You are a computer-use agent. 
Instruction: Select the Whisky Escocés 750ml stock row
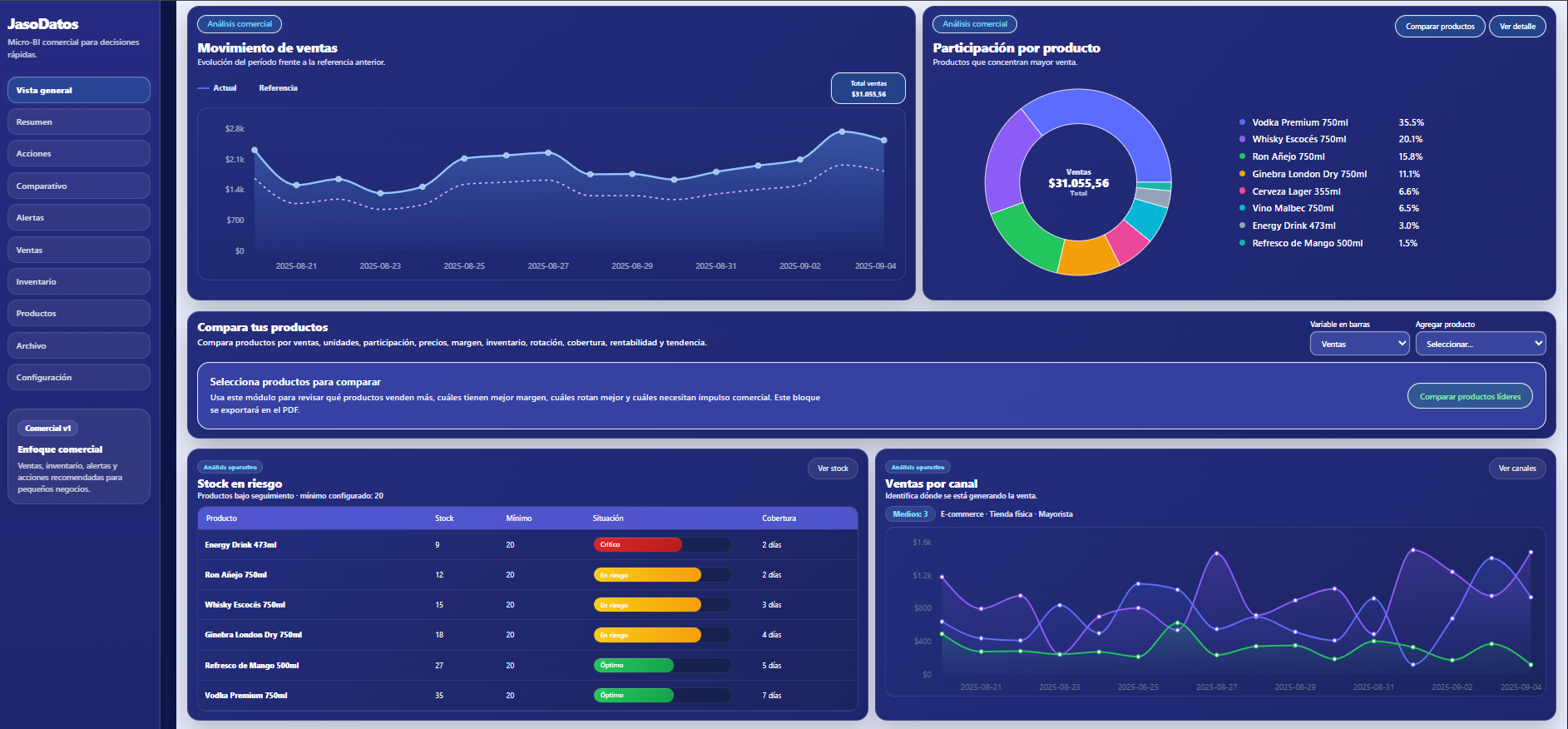click(527, 605)
